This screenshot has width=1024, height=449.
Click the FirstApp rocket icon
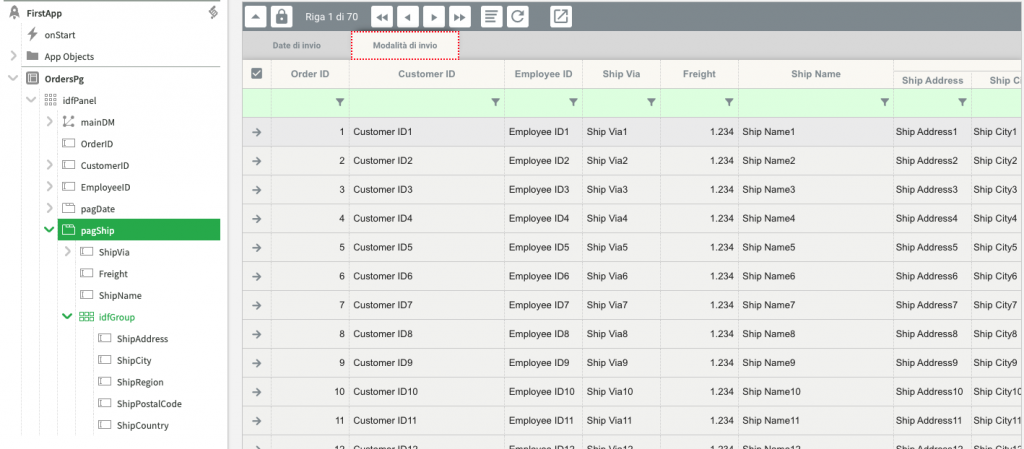(13, 13)
